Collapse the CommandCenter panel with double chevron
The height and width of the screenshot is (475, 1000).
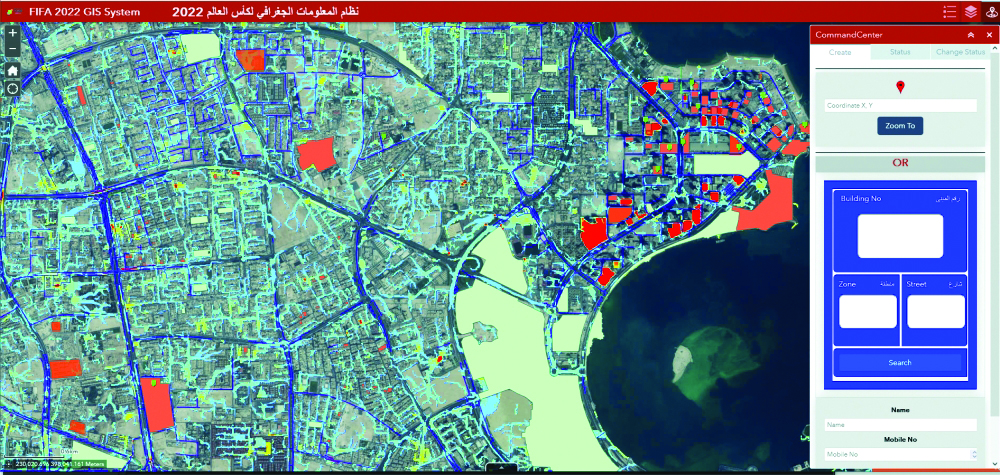click(x=971, y=35)
